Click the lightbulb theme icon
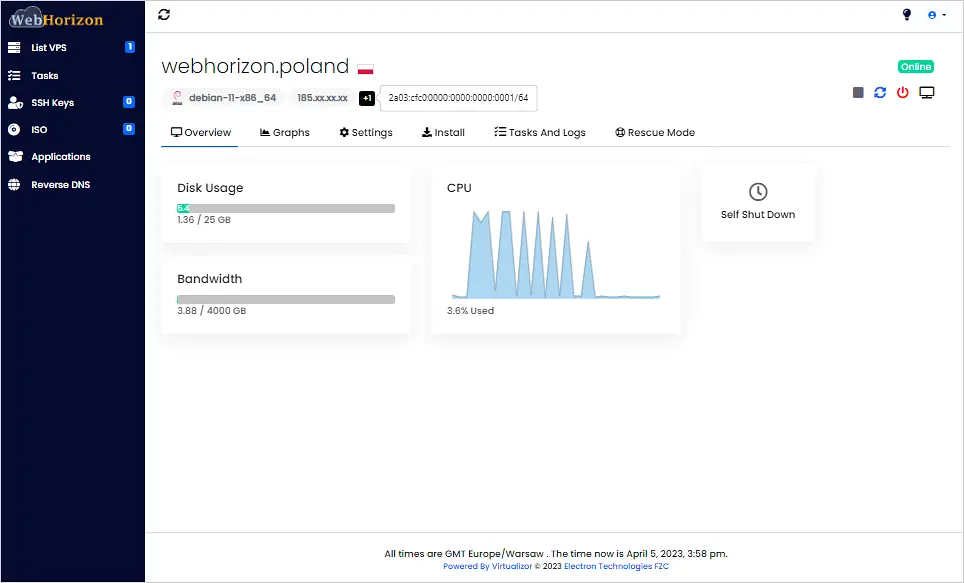 (906, 15)
